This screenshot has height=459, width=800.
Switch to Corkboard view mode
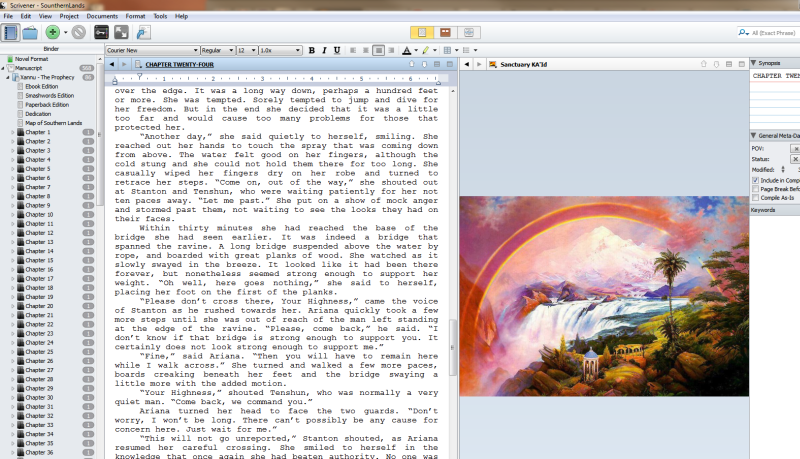coord(445,33)
